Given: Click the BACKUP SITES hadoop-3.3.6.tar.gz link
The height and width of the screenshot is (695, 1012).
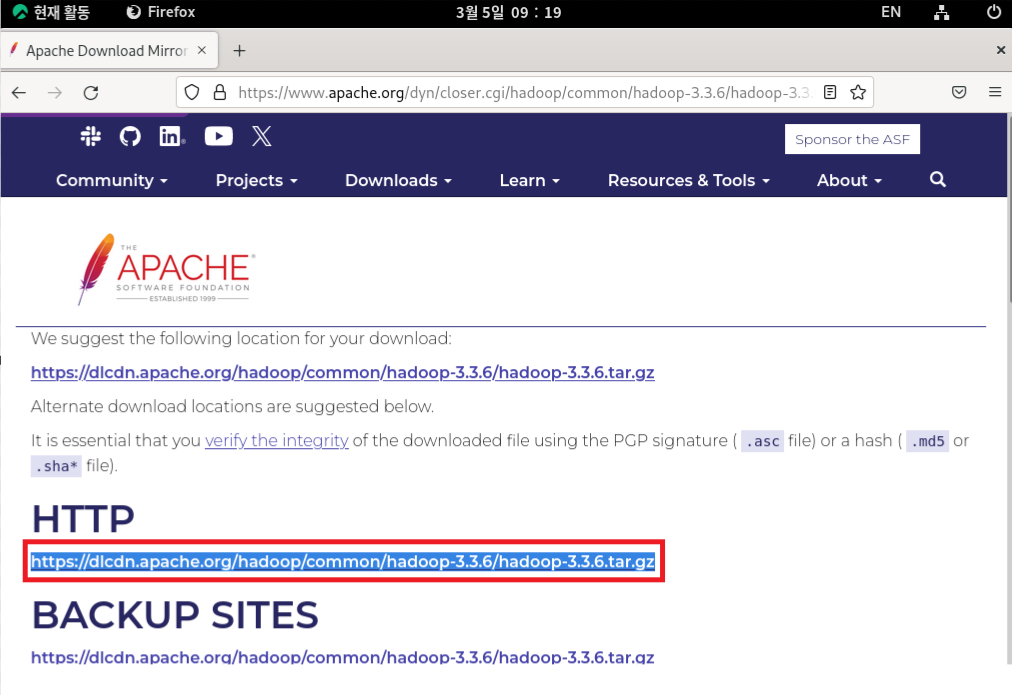Looking at the screenshot, I should [x=343, y=656].
